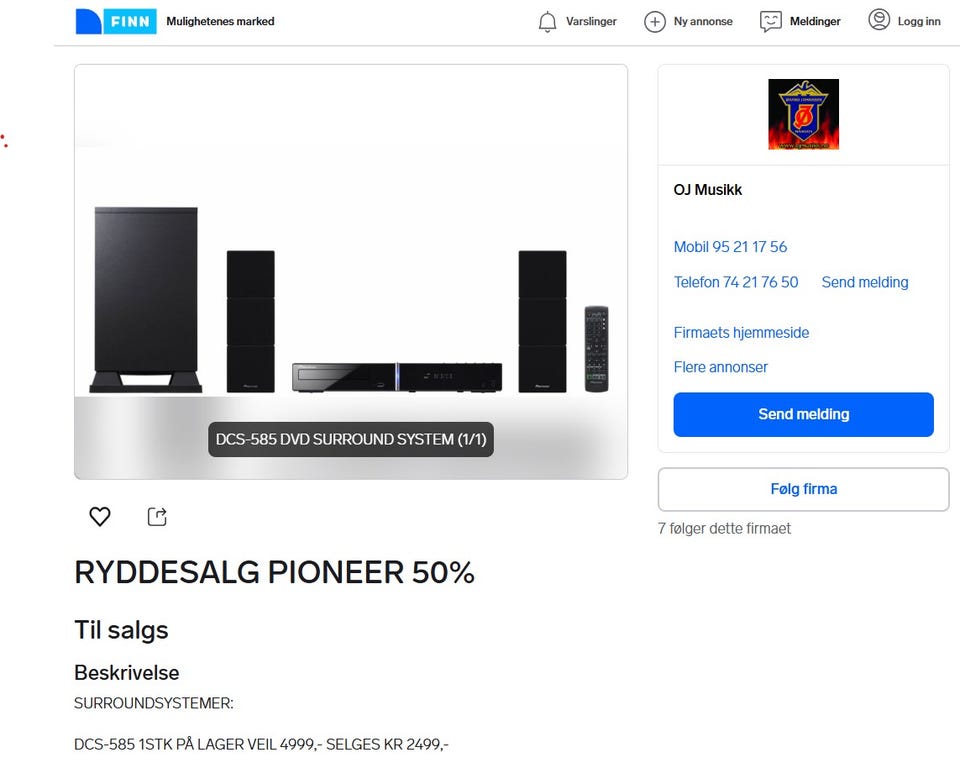Click the Telefon 74 21 76 50 link

(x=735, y=282)
